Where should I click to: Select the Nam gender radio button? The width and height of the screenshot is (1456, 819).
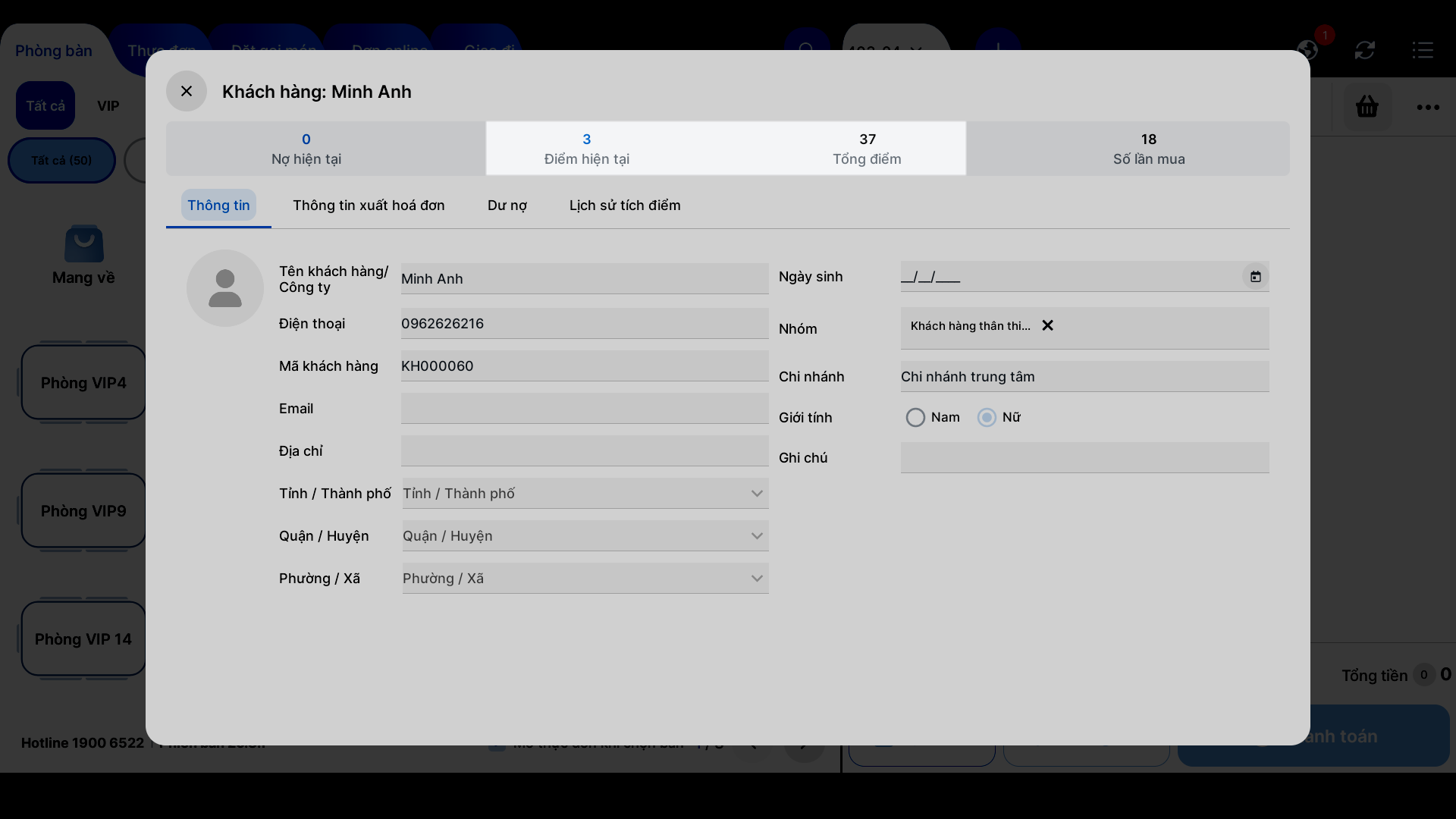pos(915,418)
